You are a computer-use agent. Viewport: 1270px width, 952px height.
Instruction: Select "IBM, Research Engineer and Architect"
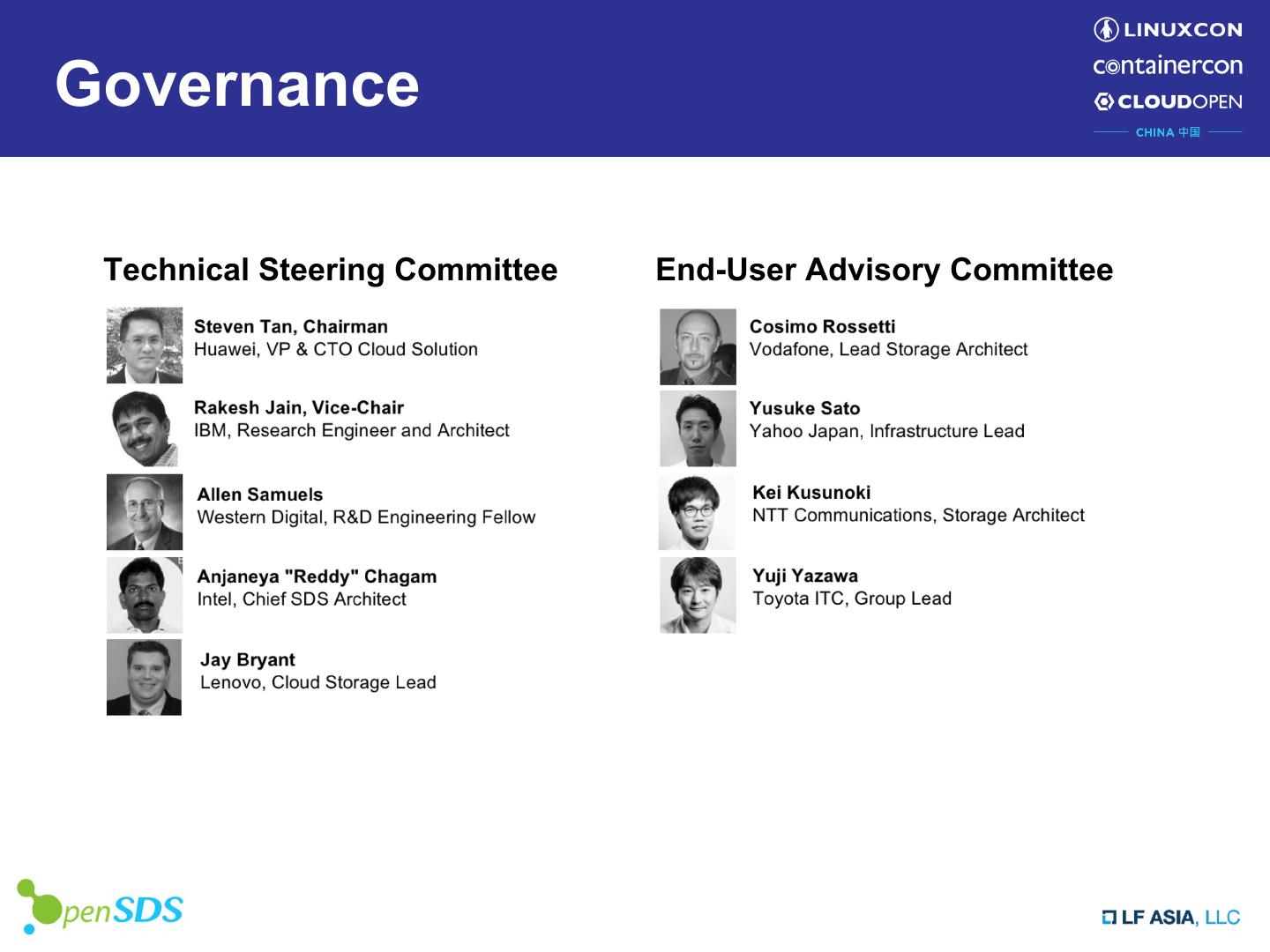[x=352, y=431]
